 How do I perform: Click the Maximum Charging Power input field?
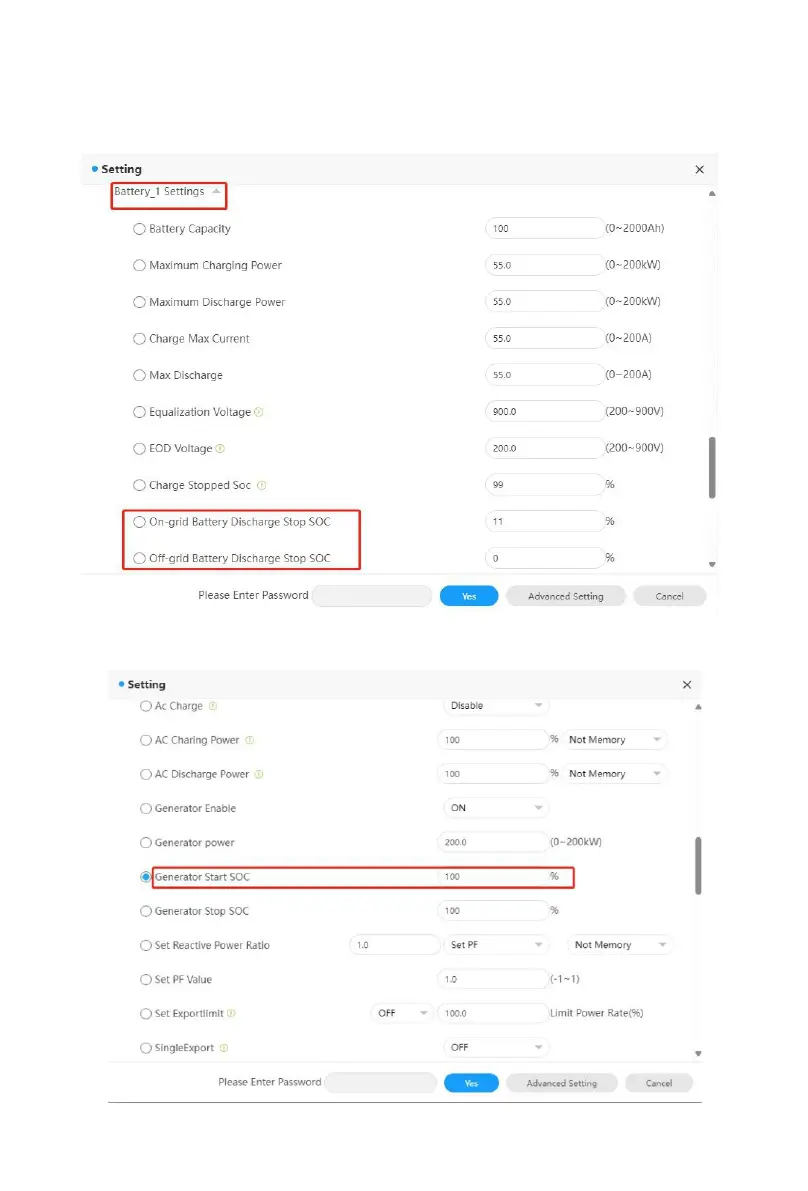tap(544, 266)
